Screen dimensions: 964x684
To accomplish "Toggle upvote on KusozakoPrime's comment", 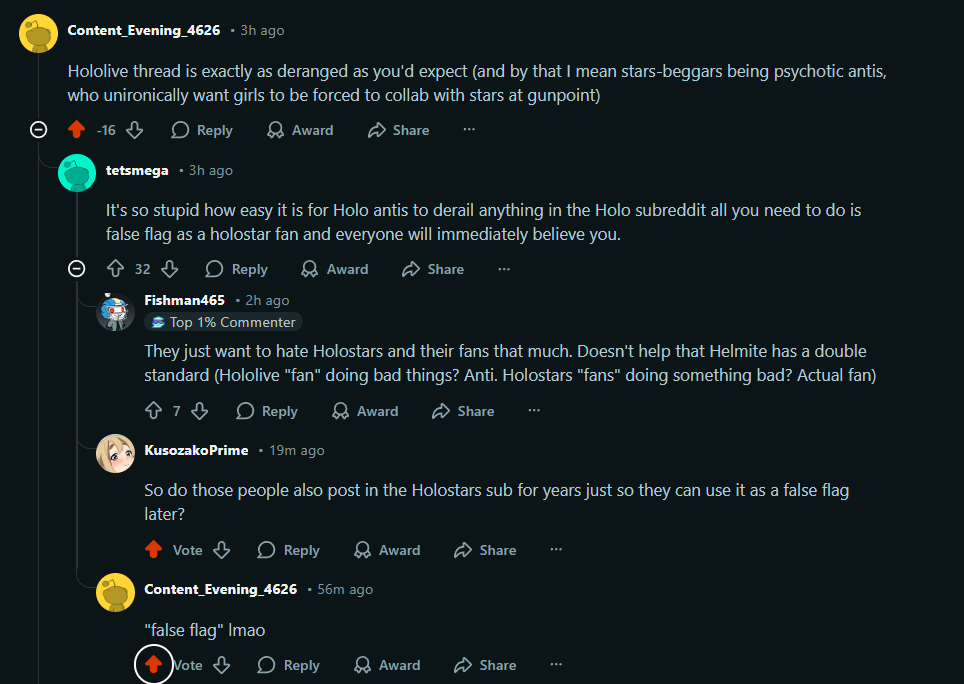I will (x=154, y=549).
